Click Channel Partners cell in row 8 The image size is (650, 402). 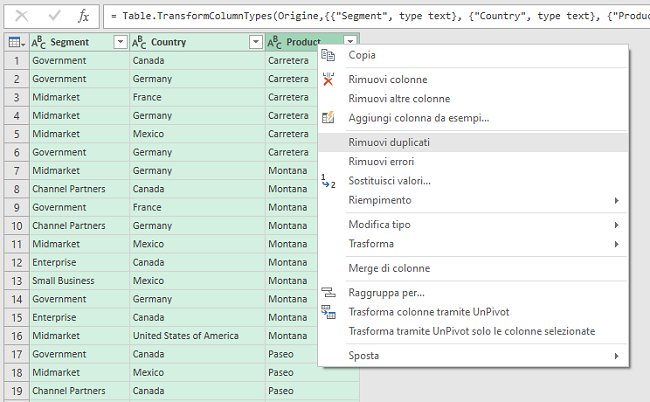[x=79, y=189]
